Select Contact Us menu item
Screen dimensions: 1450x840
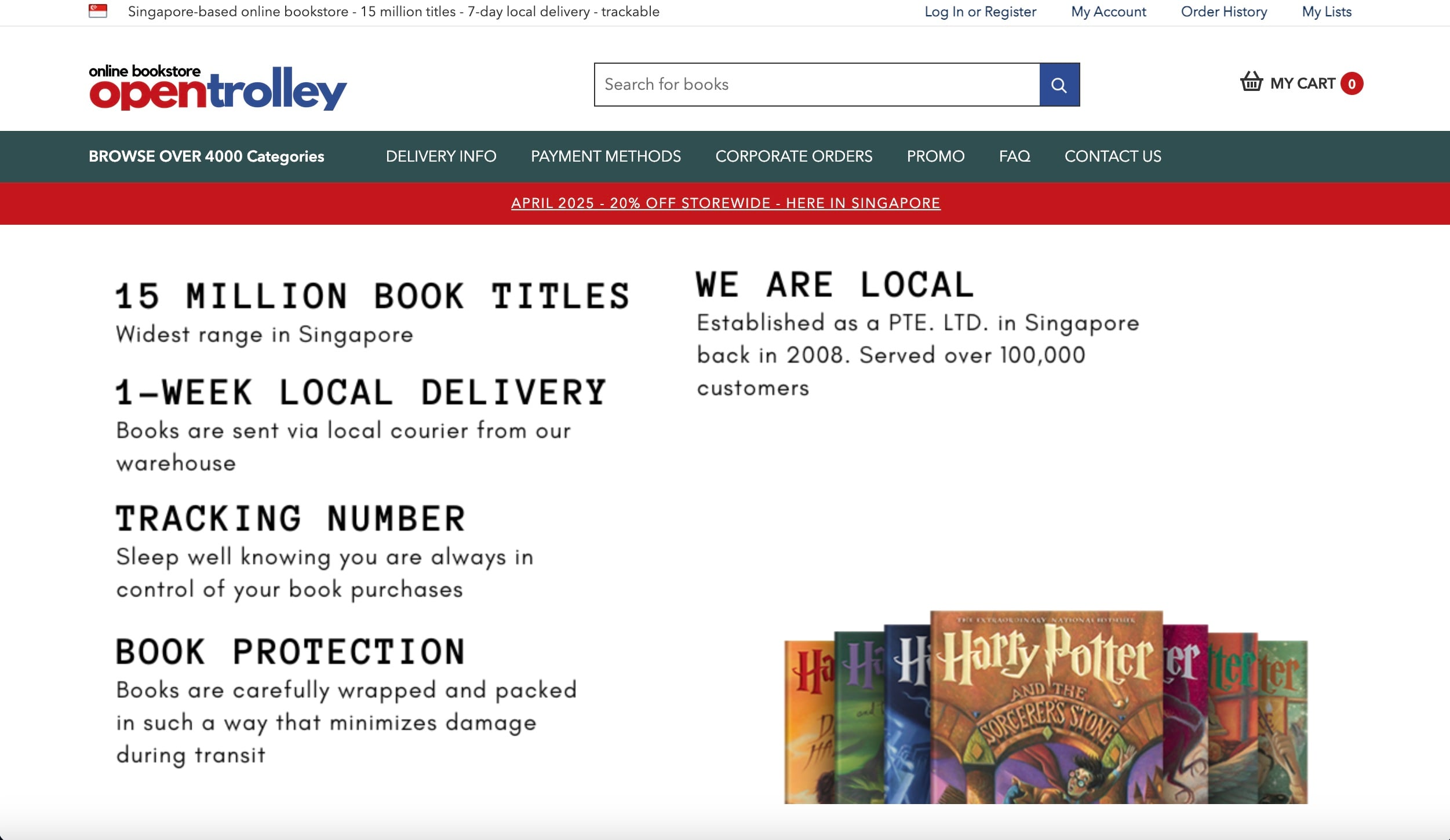[x=1113, y=156]
